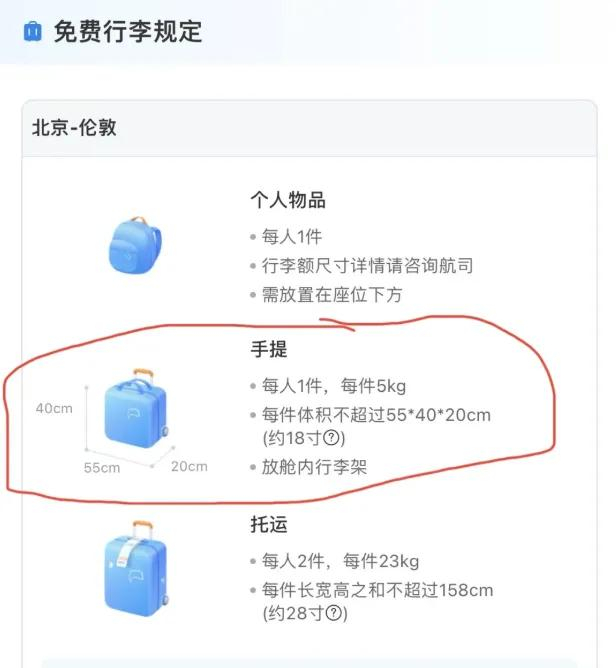Tap the 手提 section heading

coord(269,349)
